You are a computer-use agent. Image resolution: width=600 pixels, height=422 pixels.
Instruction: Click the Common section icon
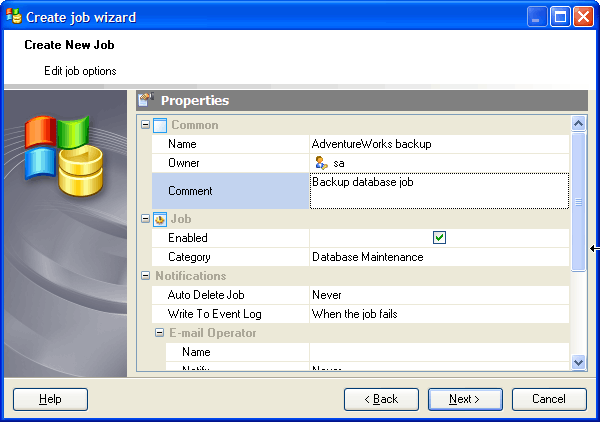160,125
